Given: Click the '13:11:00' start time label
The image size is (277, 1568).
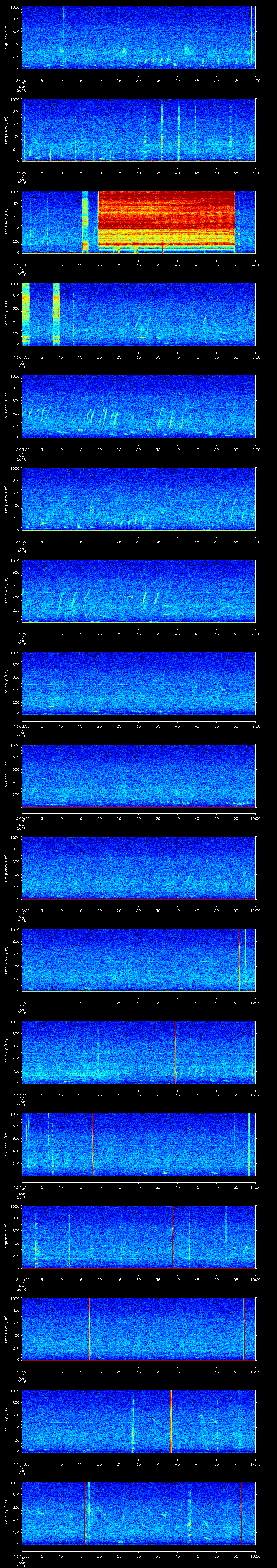Looking at the screenshot, I should pos(21,1003).
